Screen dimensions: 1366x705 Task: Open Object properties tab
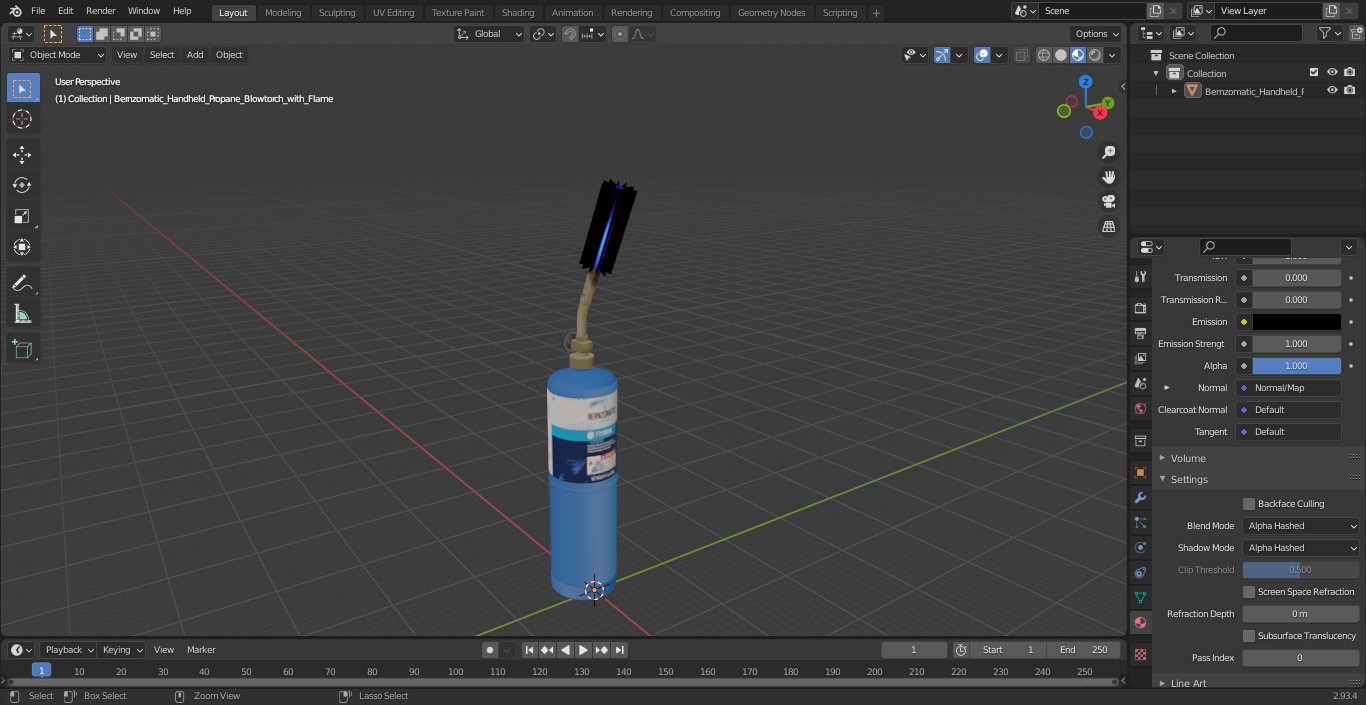point(1140,472)
